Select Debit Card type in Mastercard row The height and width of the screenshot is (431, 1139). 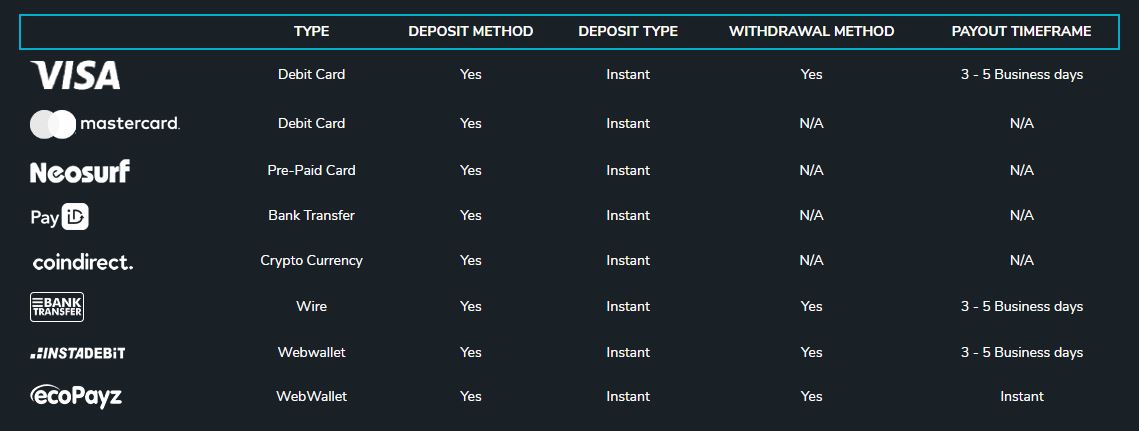tap(312, 123)
